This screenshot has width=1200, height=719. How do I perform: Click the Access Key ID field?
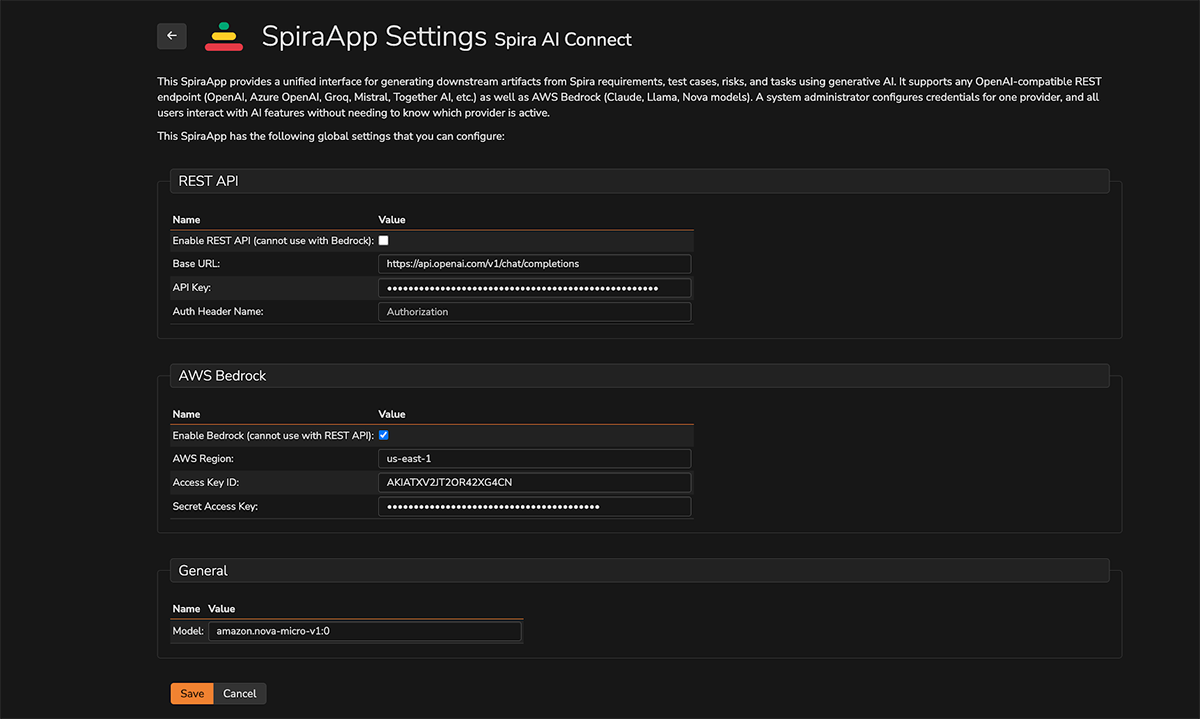coord(535,482)
